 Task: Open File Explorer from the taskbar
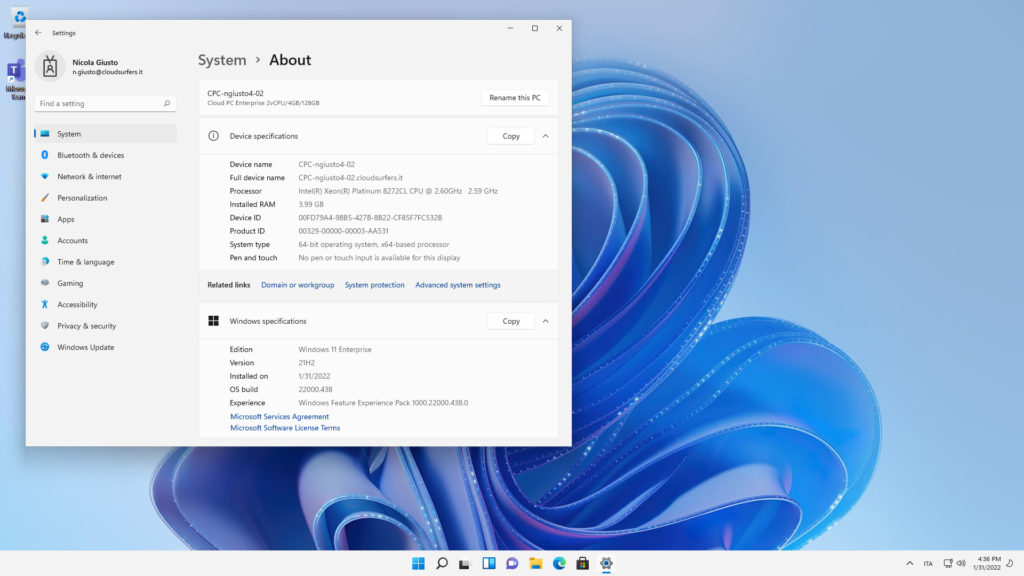pos(536,563)
